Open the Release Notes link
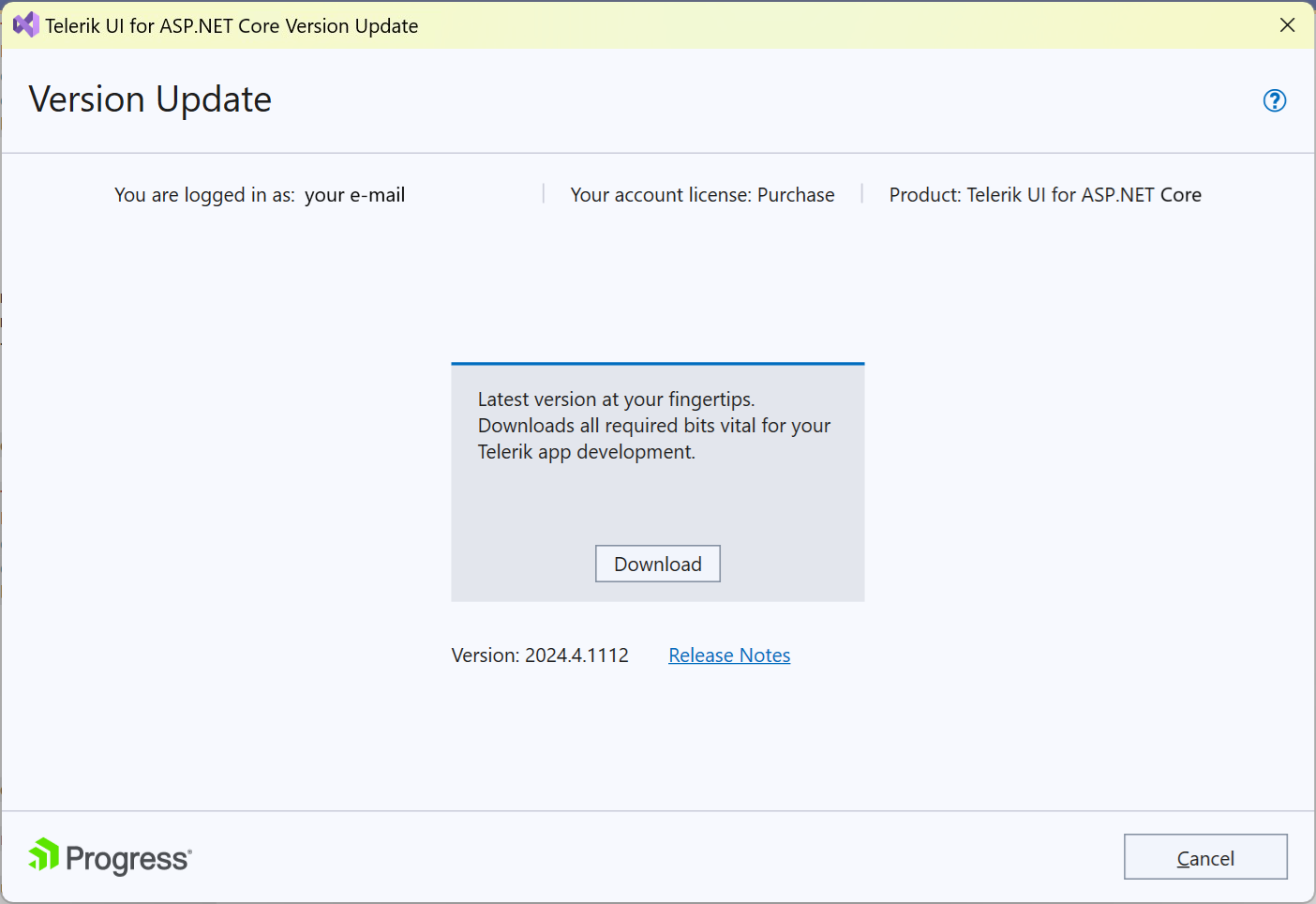This screenshot has width=1316, height=904. [729, 655]
